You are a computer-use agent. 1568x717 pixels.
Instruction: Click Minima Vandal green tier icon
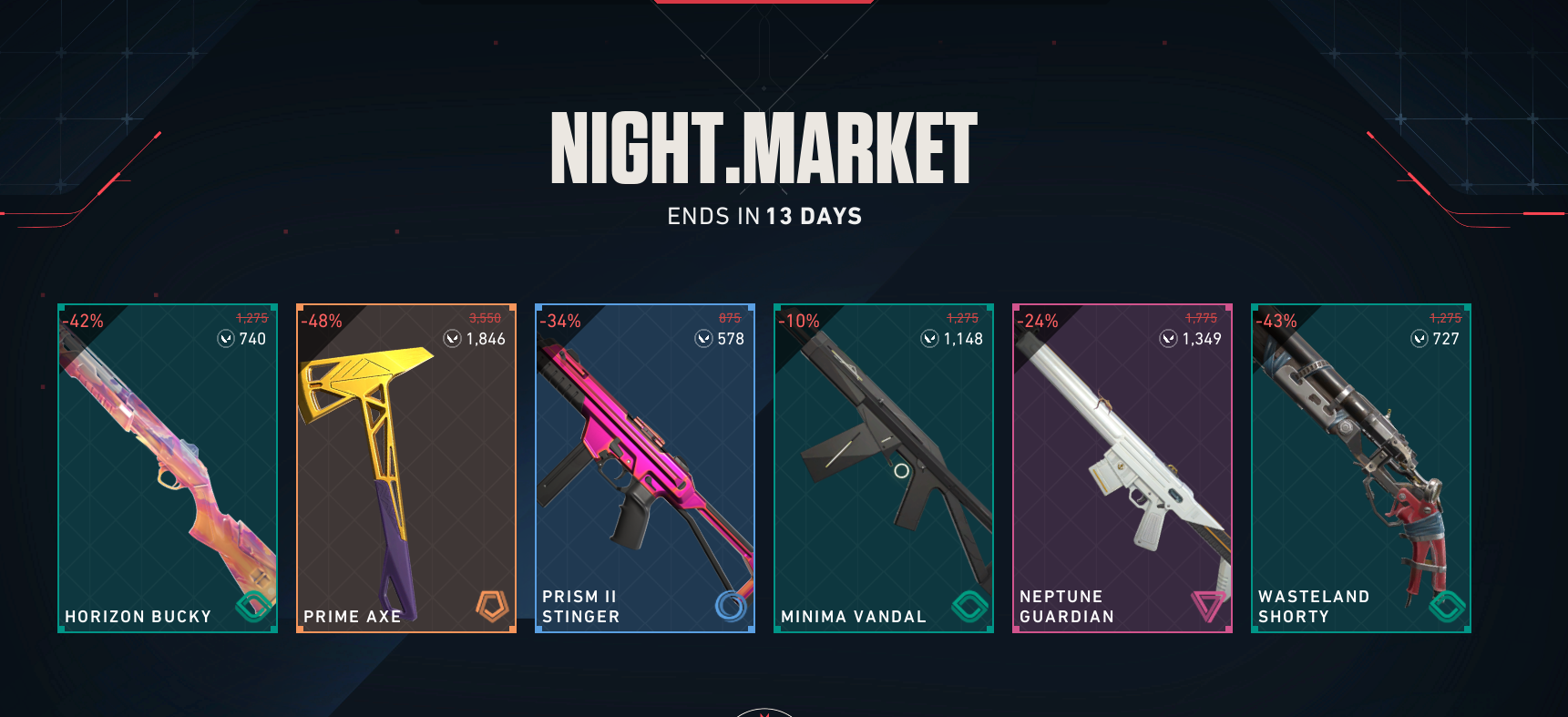(x=970, y=606)
